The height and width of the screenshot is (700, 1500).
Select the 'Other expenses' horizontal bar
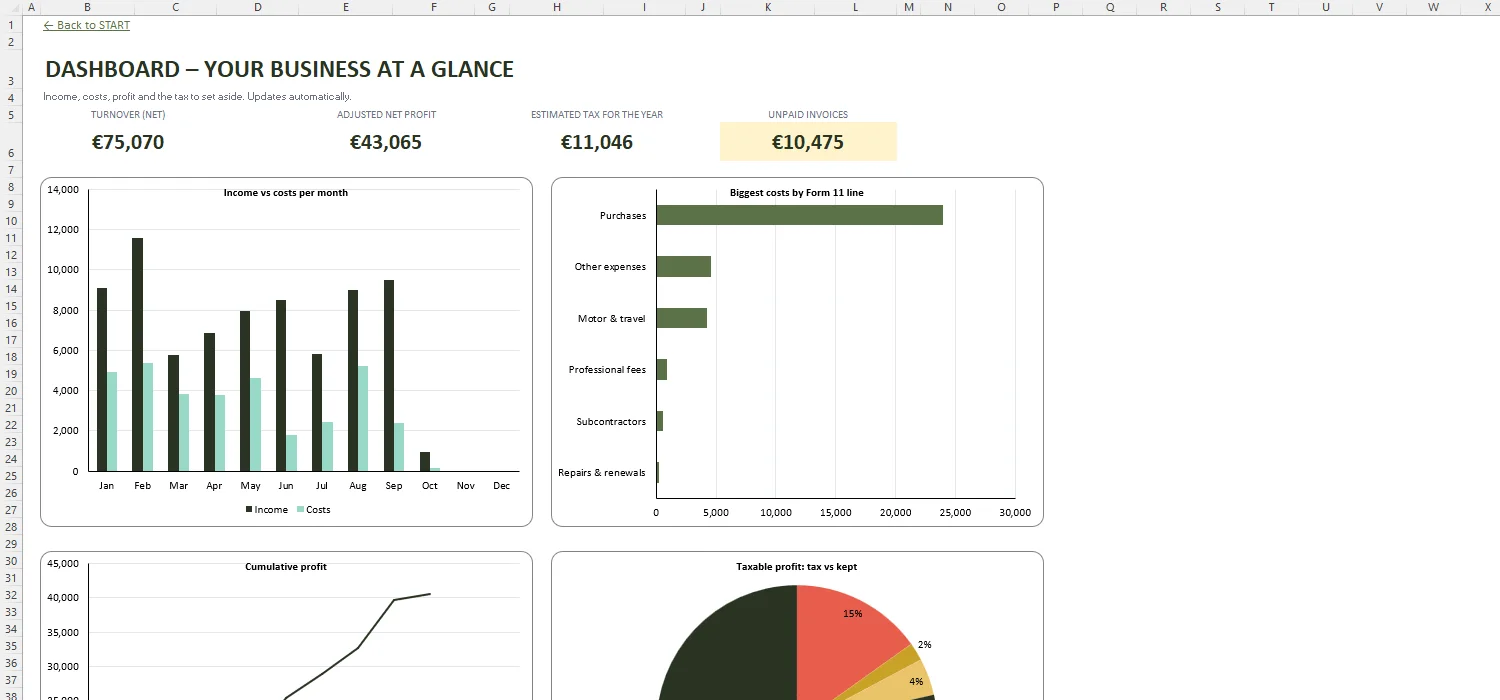[x=684, y=266]
